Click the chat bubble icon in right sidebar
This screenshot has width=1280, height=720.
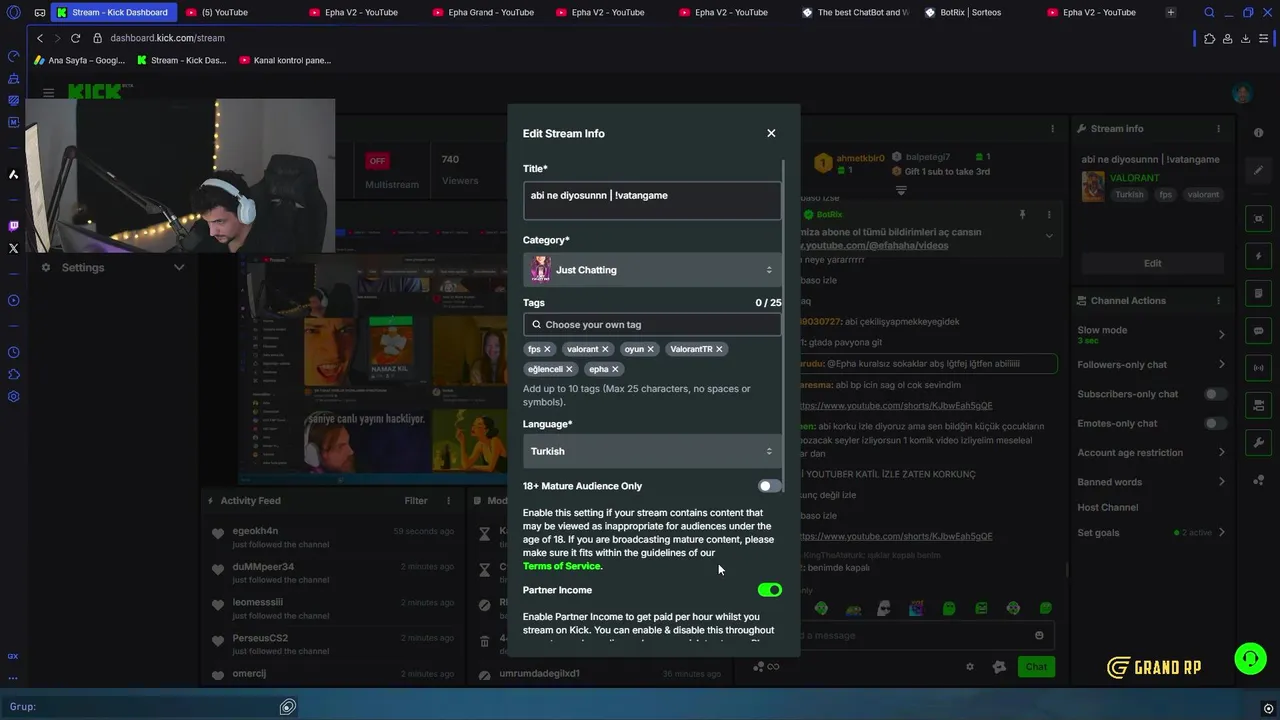pos(1258,331)
